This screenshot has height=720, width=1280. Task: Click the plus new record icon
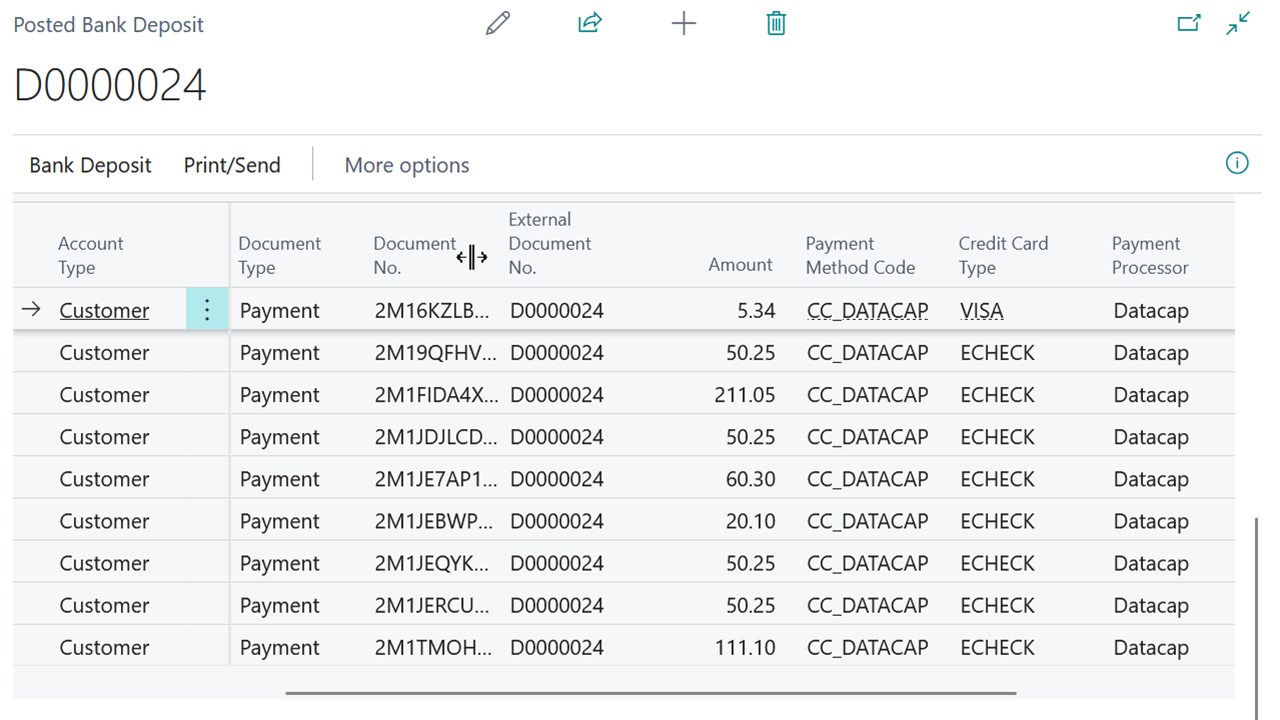(683, 23)
